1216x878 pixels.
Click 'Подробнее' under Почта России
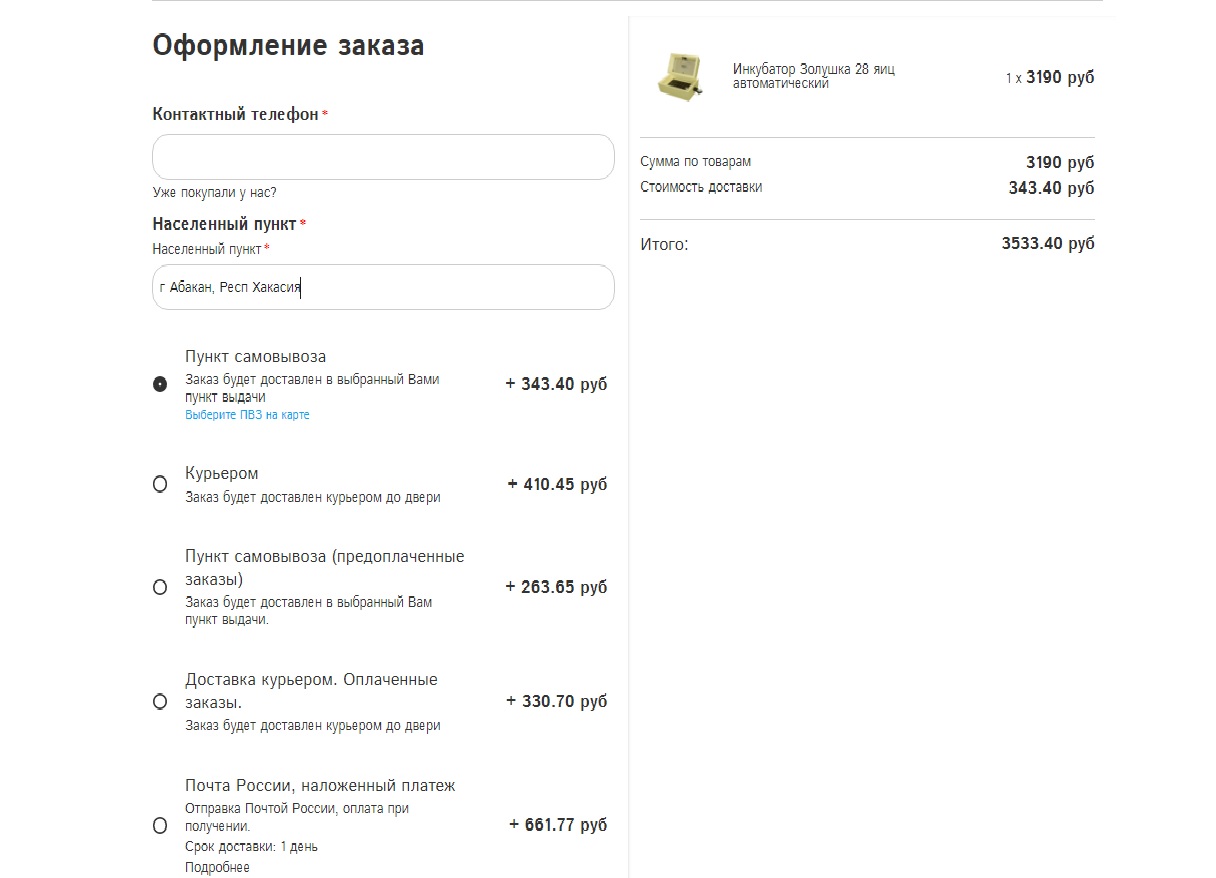(x=217, y=867)
